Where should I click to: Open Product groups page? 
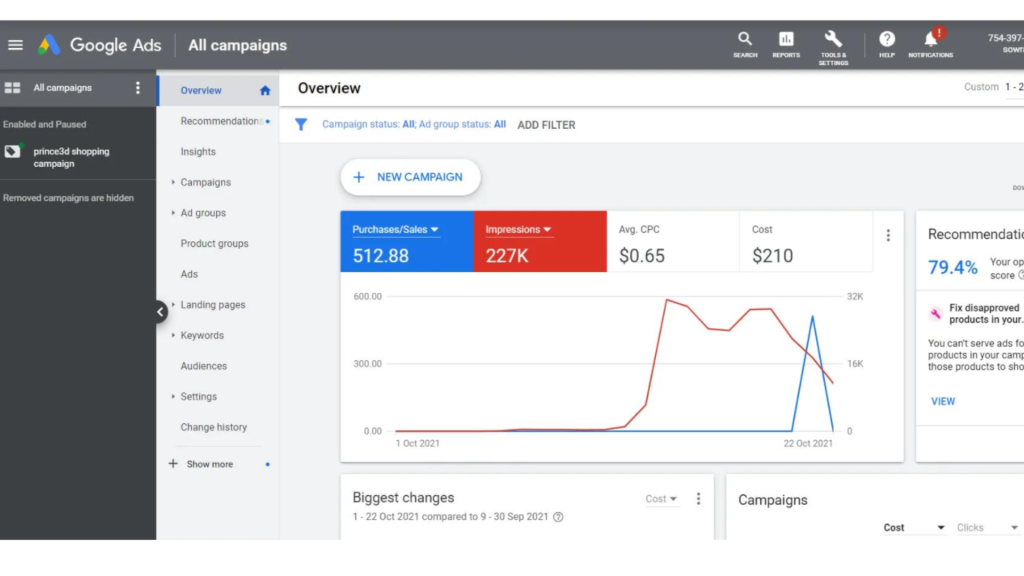(214, 244)
